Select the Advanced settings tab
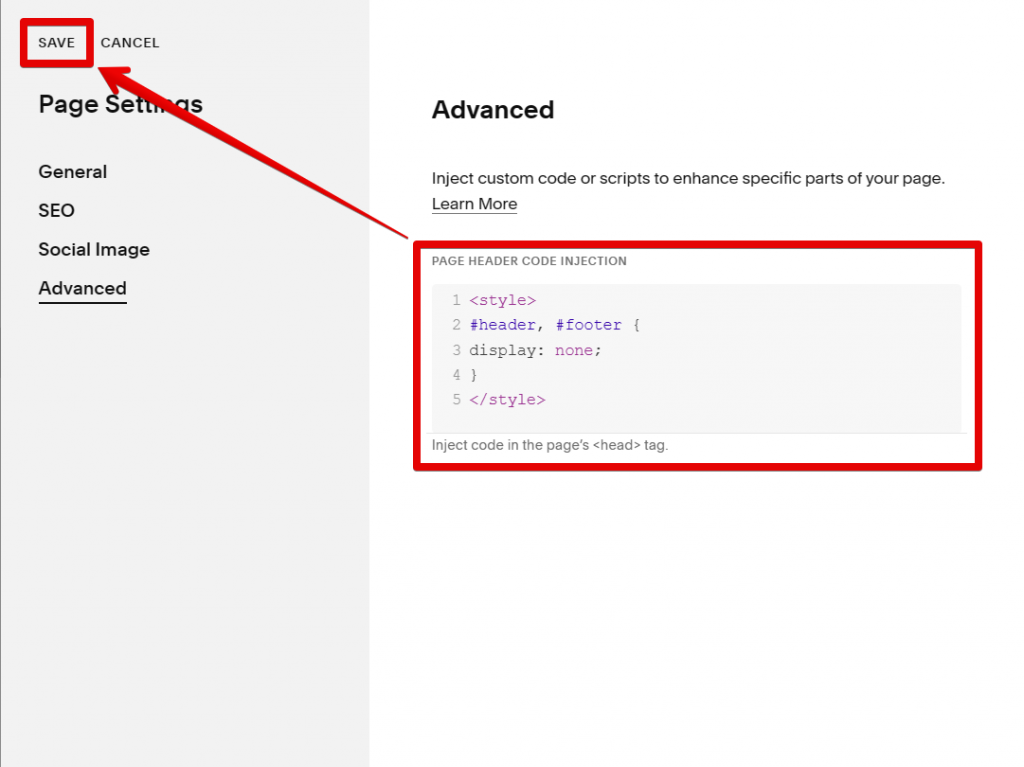 pyautogui.click(x=82, y=288)
